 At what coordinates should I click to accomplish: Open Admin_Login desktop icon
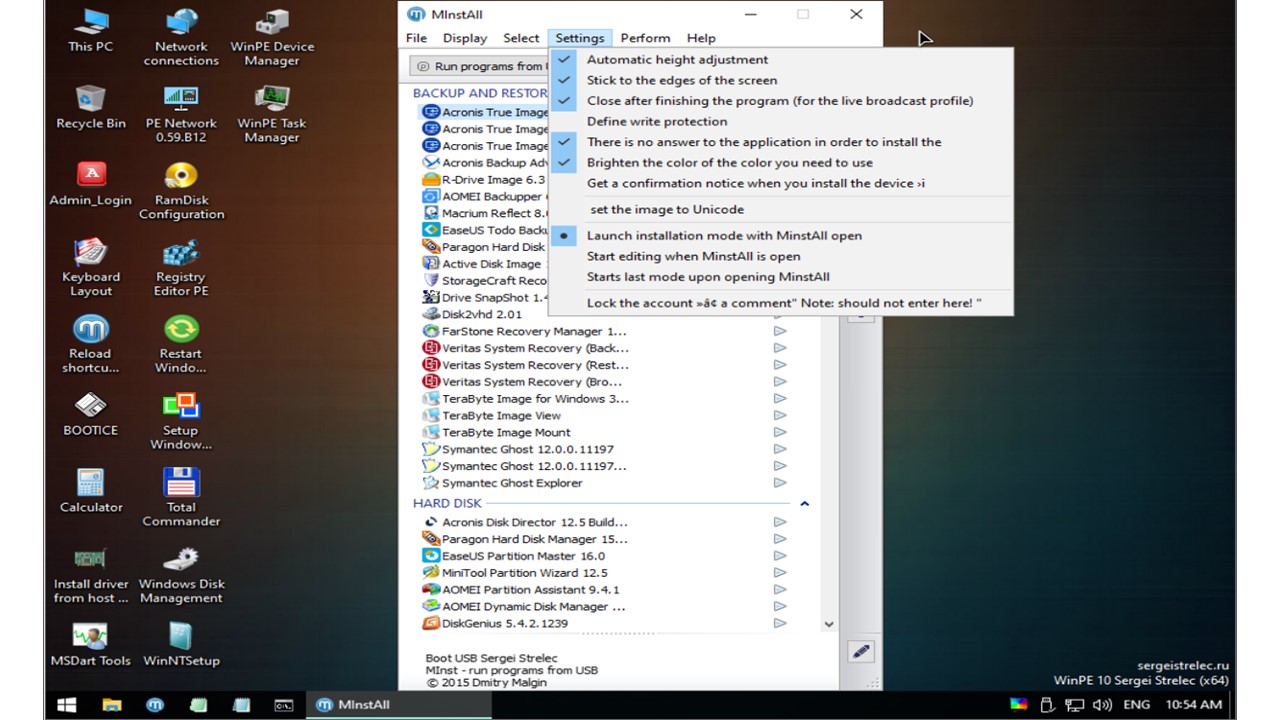[91, 184]
